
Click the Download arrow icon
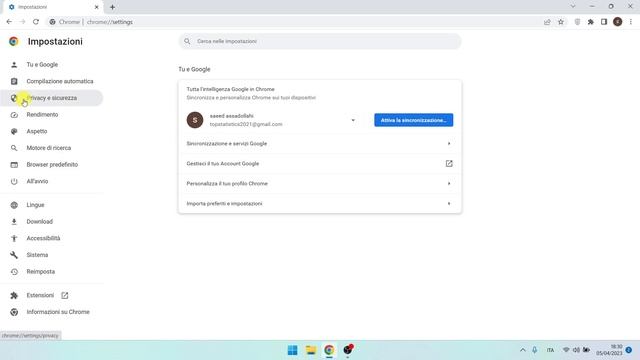click(14, 222)
